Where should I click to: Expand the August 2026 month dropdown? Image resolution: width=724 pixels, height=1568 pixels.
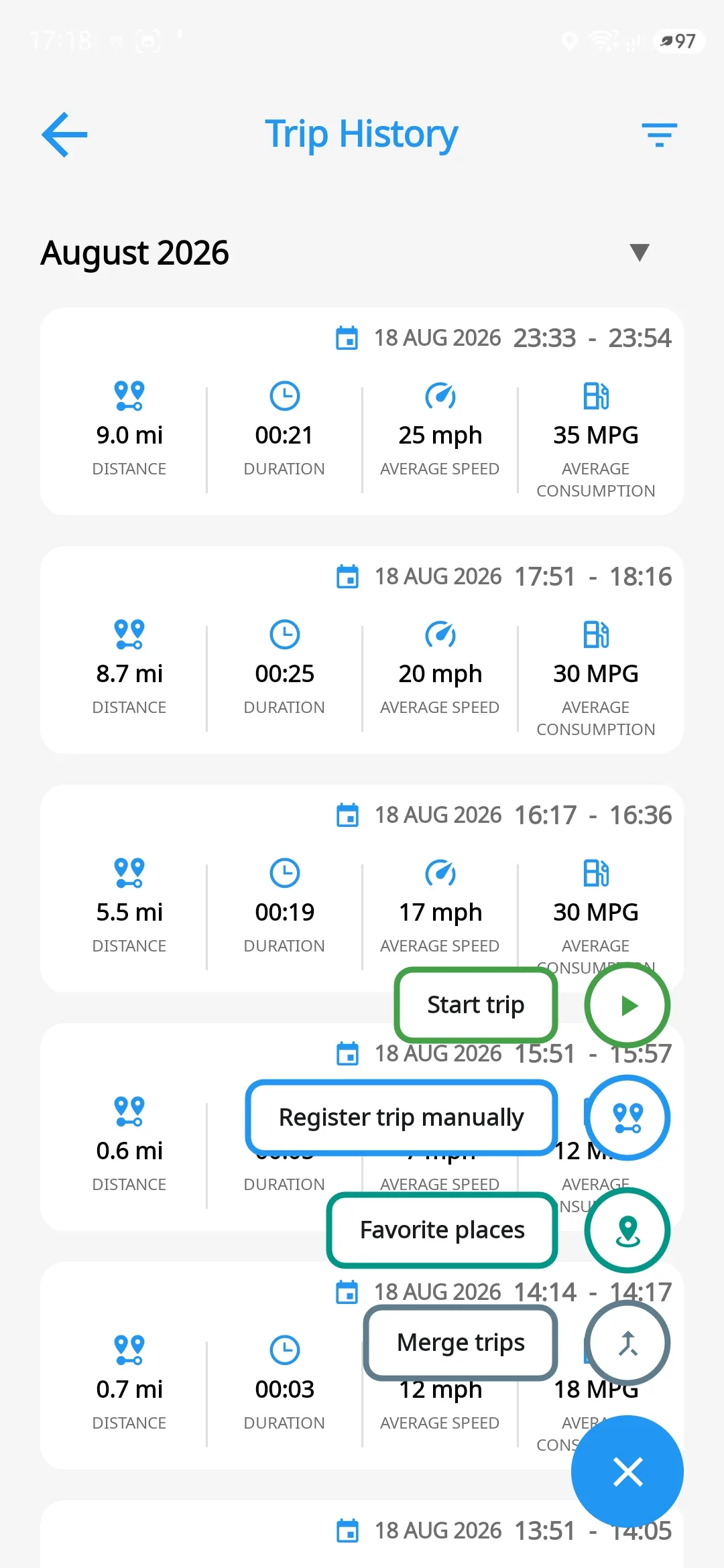pos(640,253)
